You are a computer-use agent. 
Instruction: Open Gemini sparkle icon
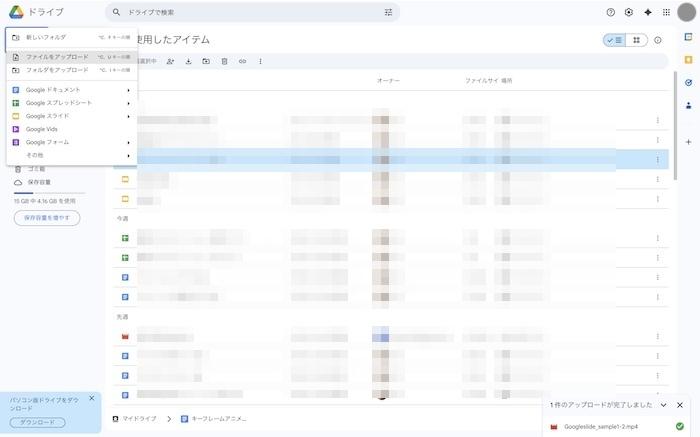[x=648, y=12]
